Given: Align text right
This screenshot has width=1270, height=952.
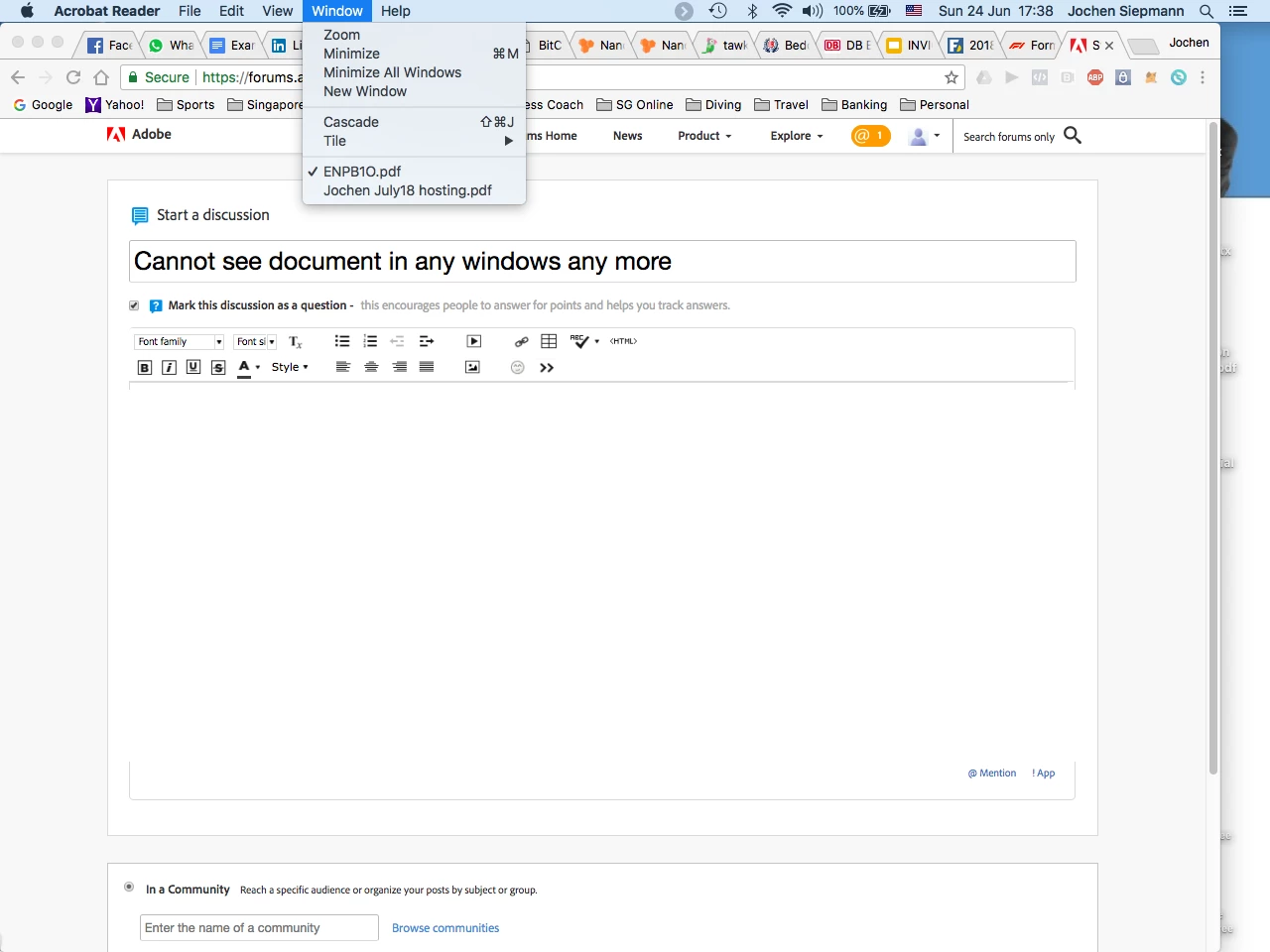Looking at the screenshot, I should point(399,367).
